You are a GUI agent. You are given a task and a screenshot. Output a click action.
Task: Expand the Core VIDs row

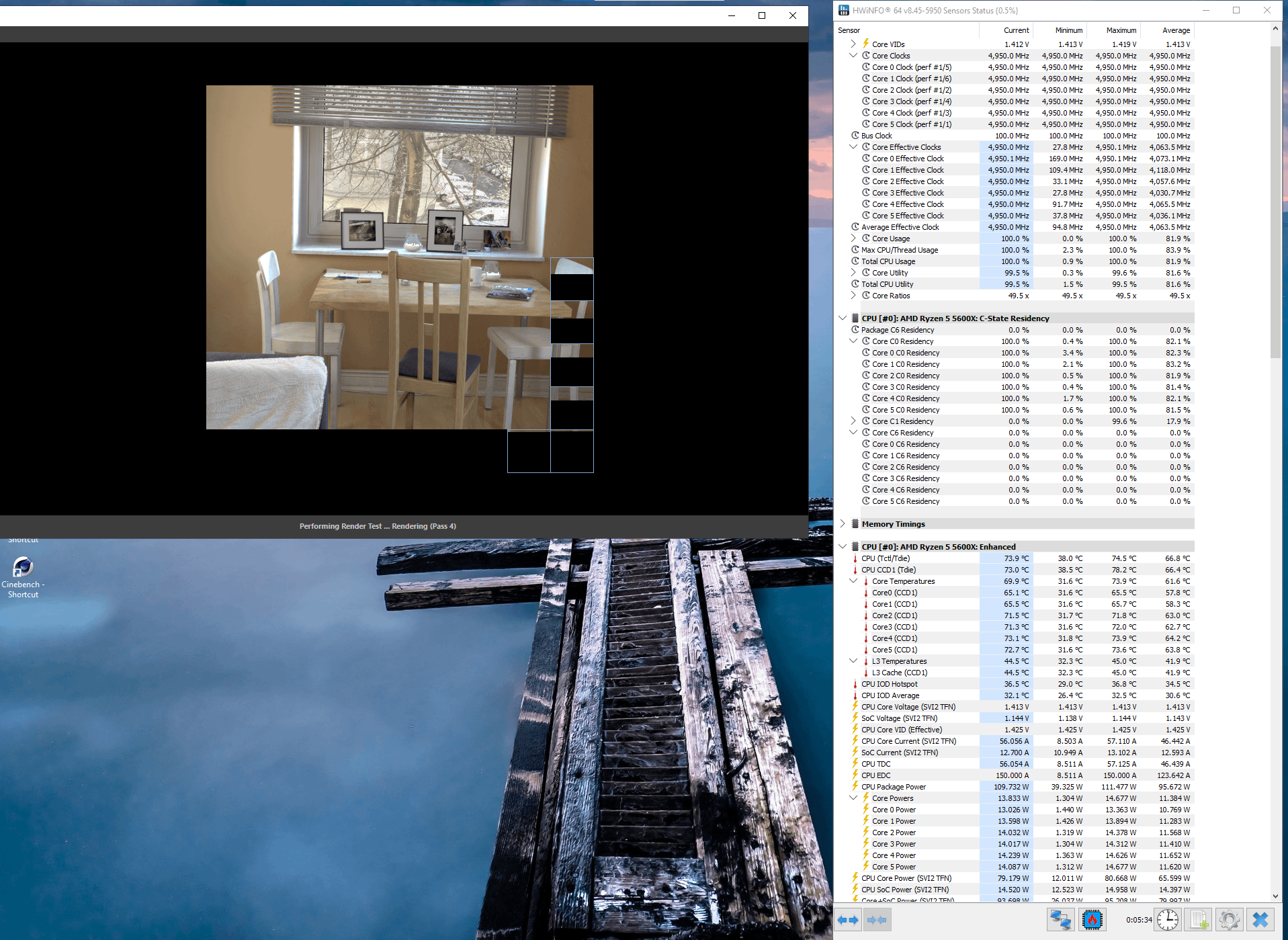[853, 44]
